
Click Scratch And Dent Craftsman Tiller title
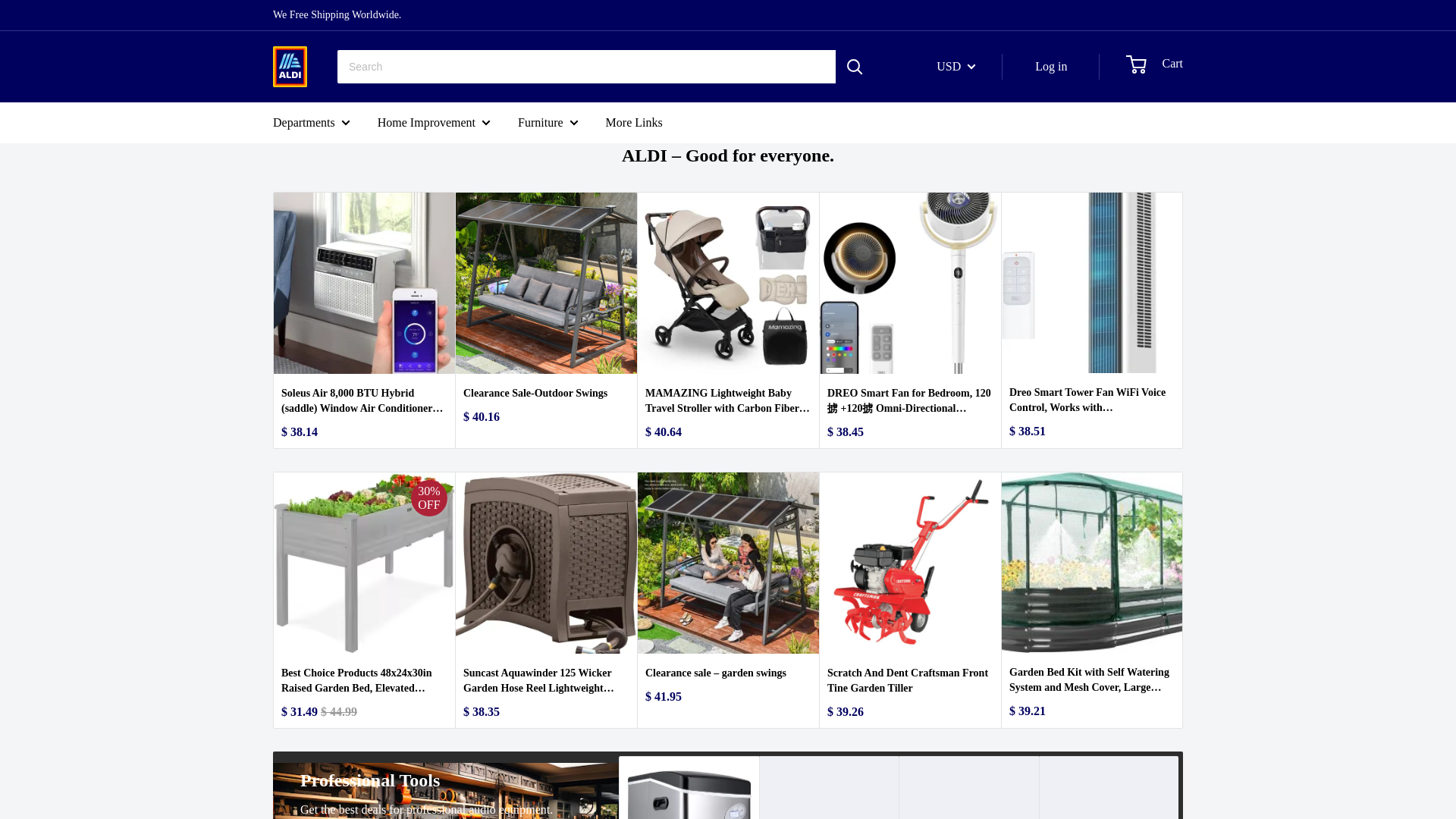coord(908,681)
